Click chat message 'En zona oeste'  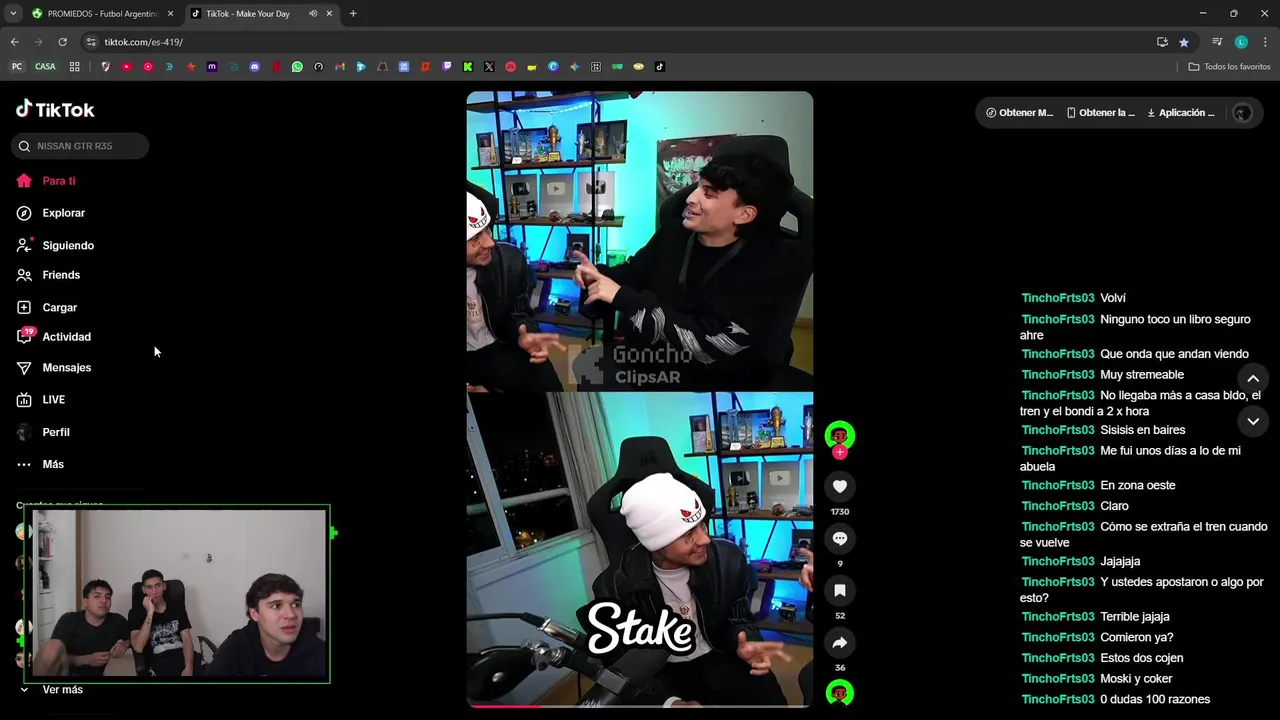[x=1138, y=485]
